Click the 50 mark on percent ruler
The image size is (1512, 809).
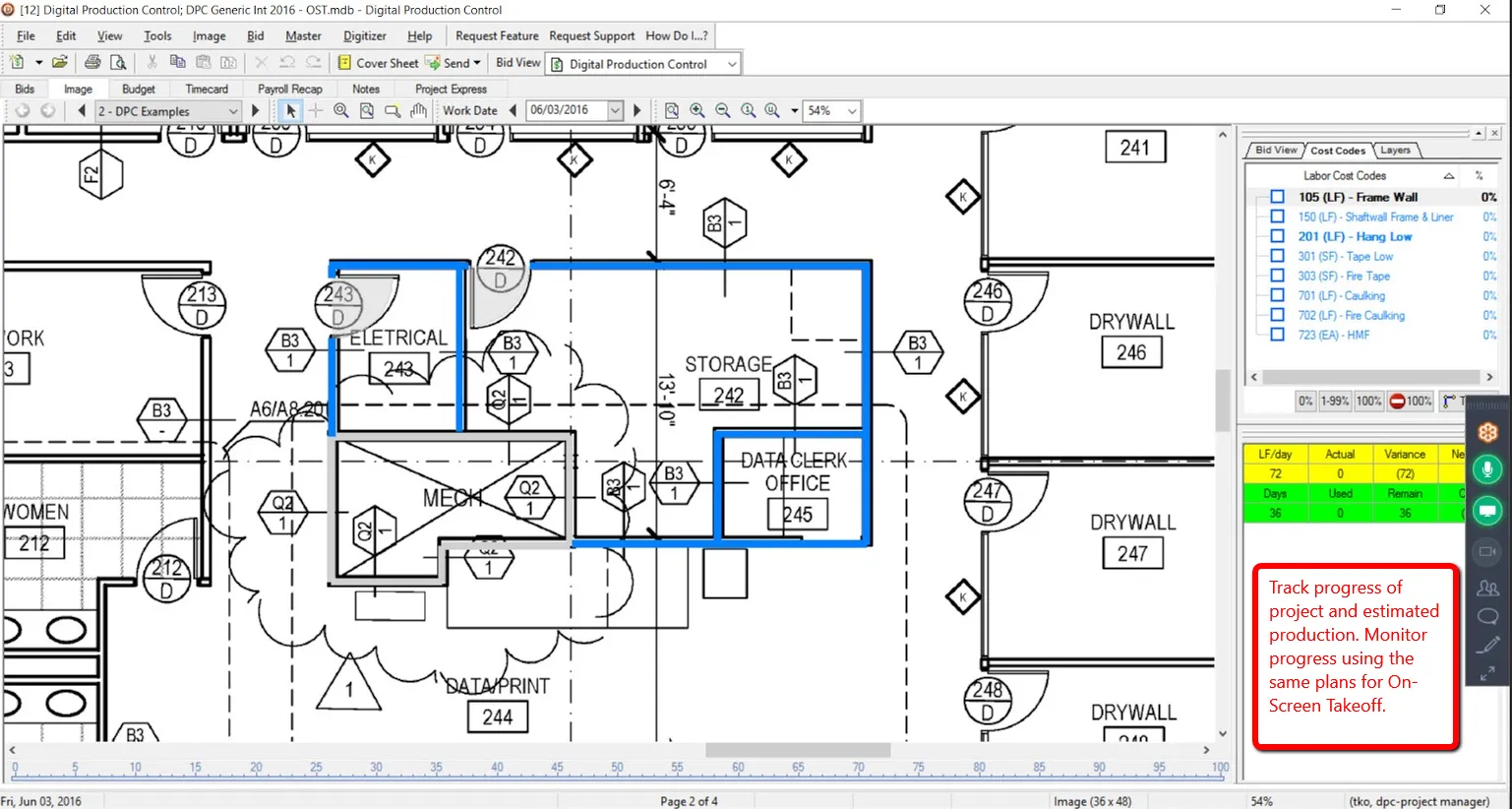coord(617,767)
